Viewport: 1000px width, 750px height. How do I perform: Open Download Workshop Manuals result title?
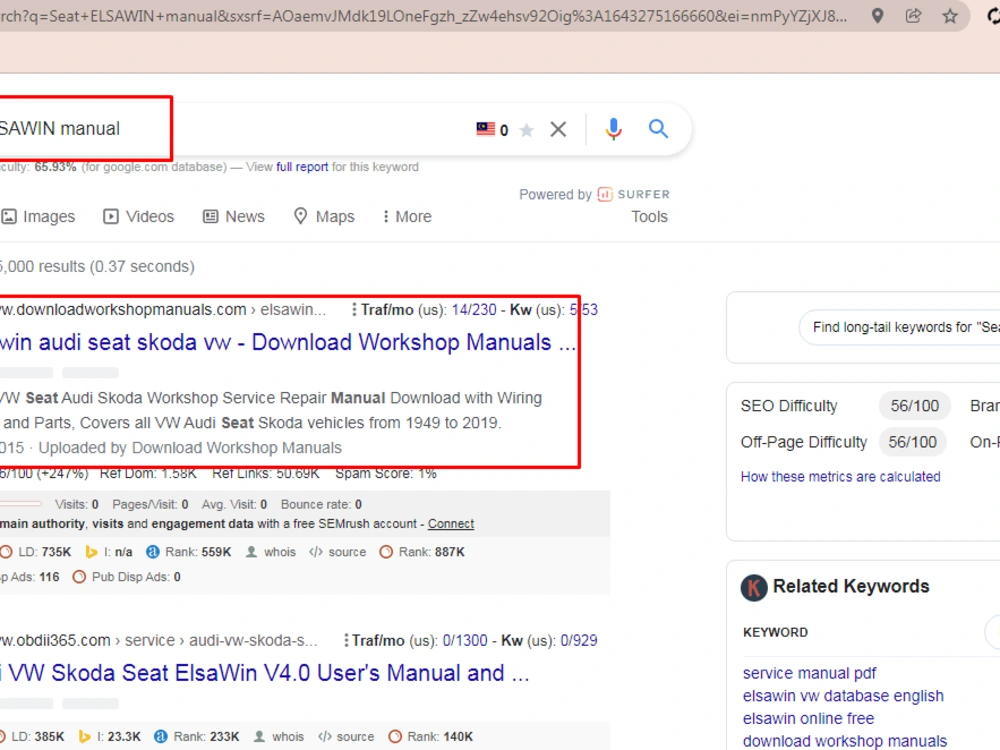tap(288, 342)
